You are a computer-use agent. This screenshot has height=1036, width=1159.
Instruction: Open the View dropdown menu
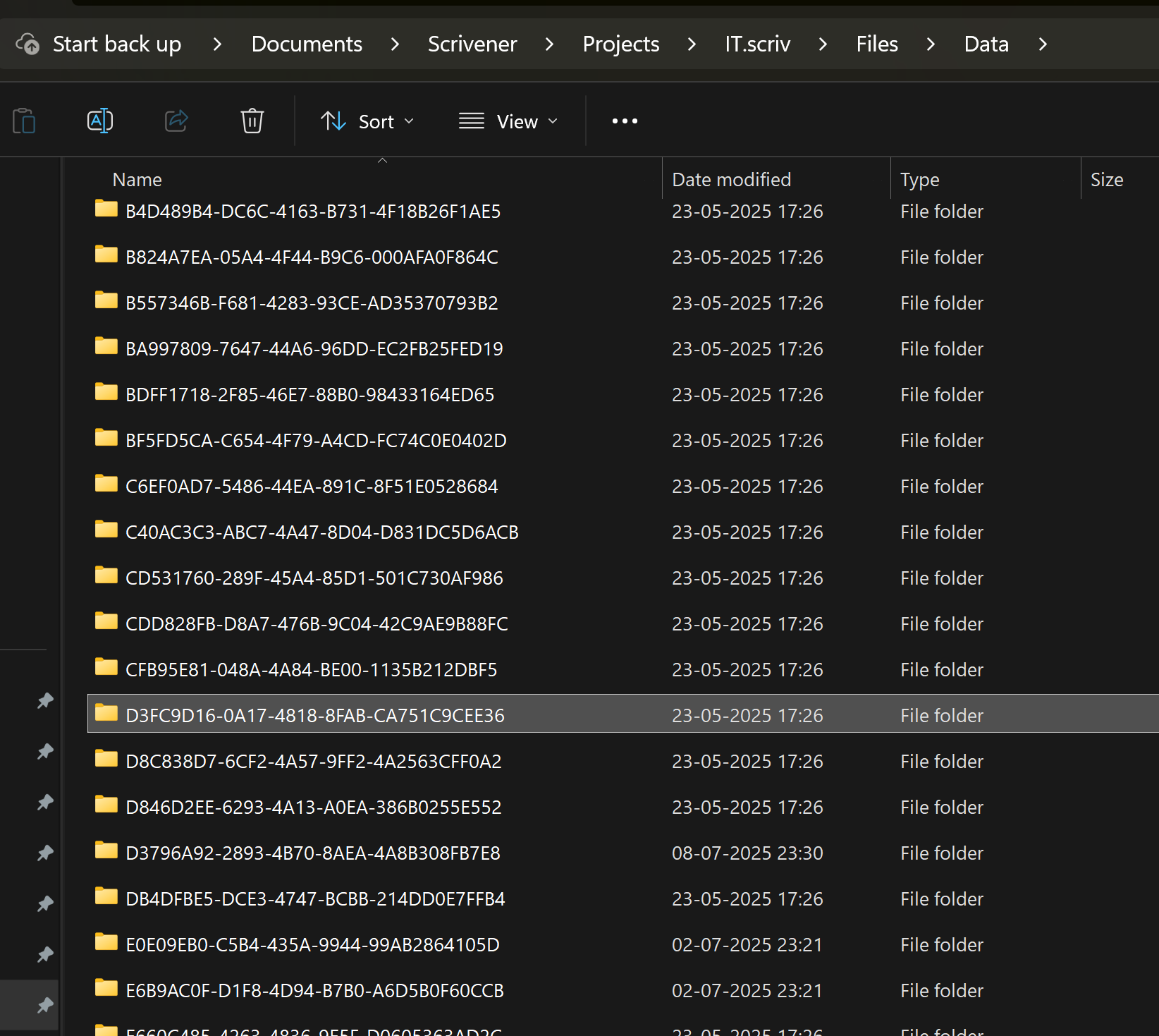click(x=508, y=121)
